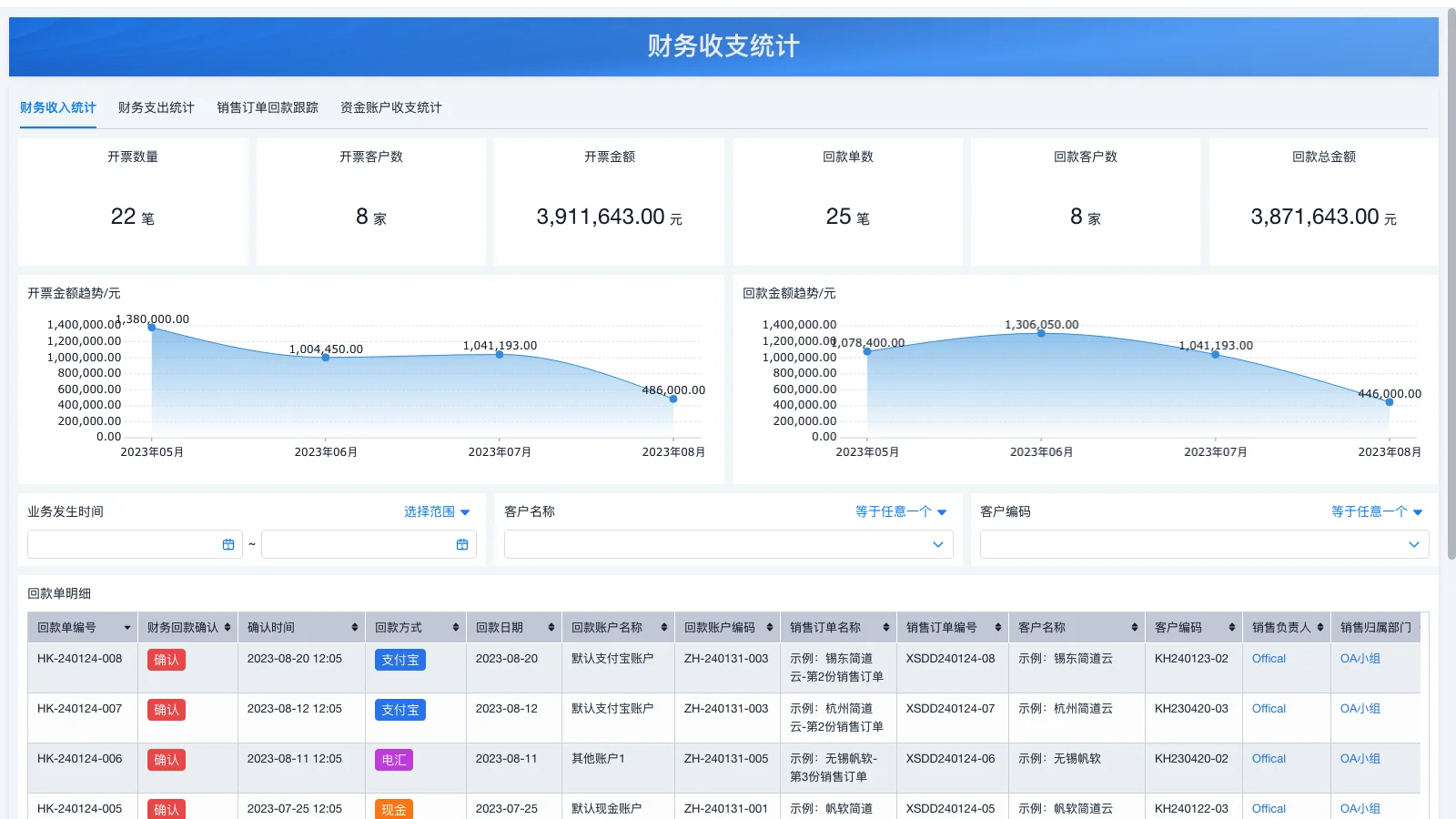
Task: Sort the 确认时间 column
Action: 354,627
